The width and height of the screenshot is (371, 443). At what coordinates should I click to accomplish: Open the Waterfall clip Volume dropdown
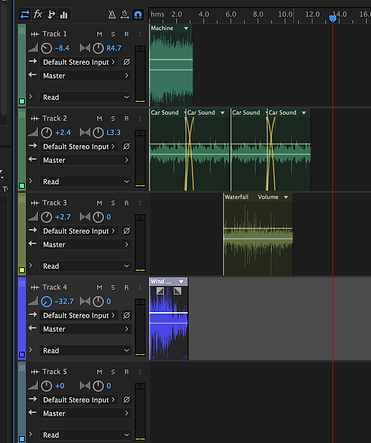[286, 197]
